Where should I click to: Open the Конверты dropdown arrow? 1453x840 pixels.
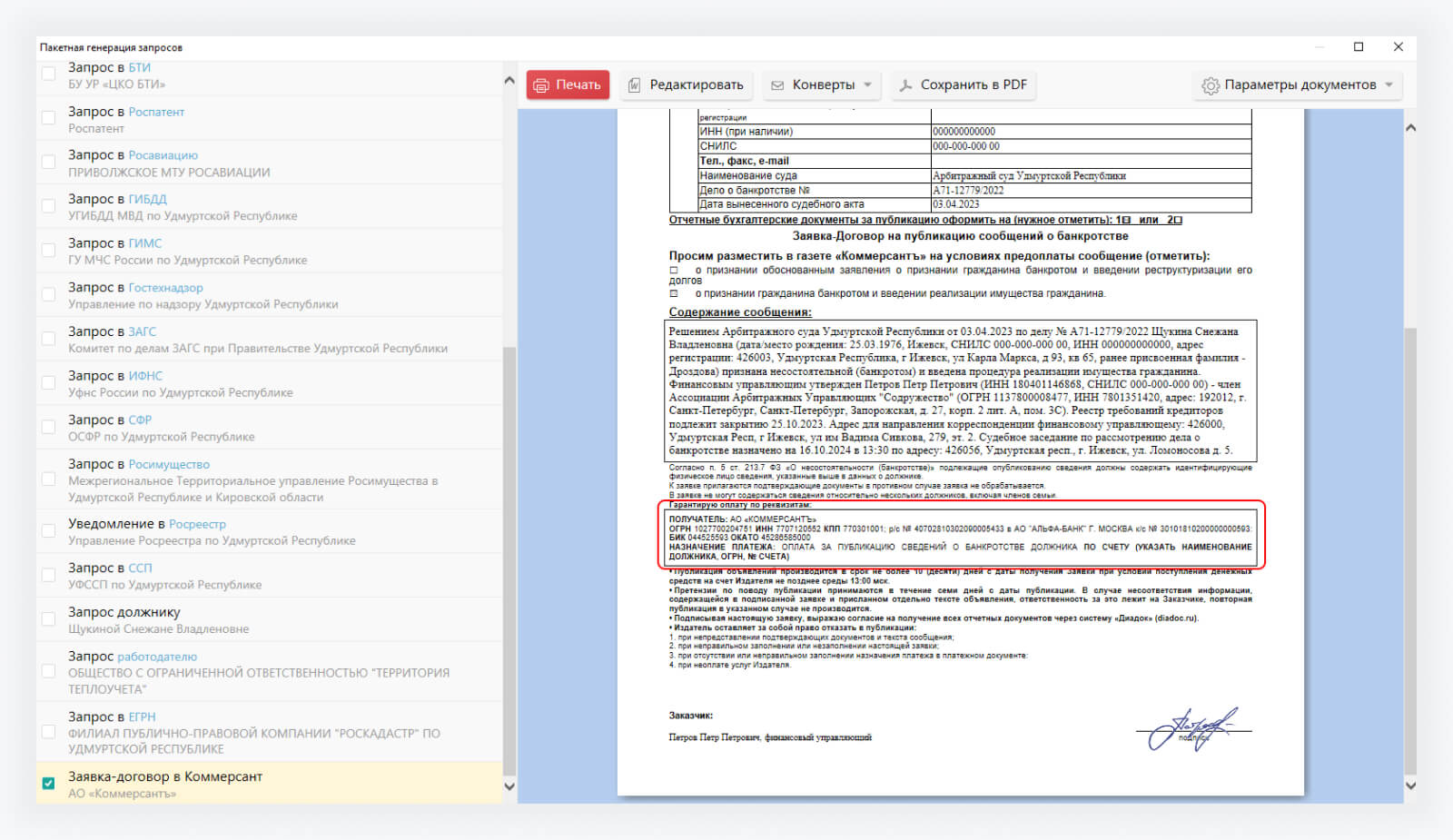click(x=868, y=85)
